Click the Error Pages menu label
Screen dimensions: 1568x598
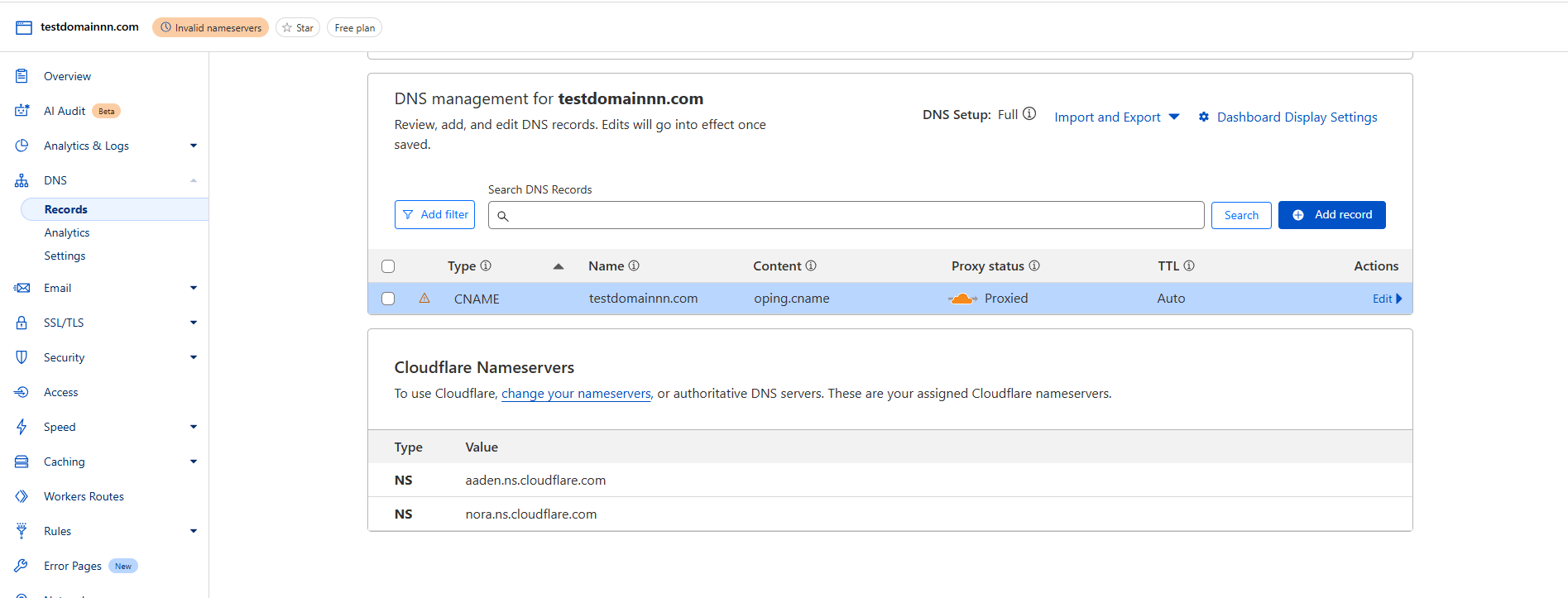pyautogui.click(x=73, y=566)
